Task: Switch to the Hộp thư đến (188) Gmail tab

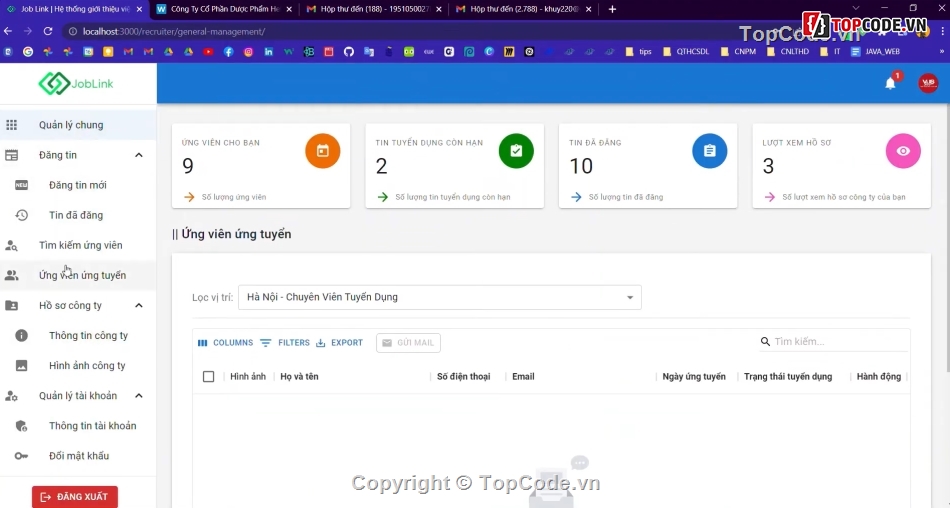Action: (373, 9)
